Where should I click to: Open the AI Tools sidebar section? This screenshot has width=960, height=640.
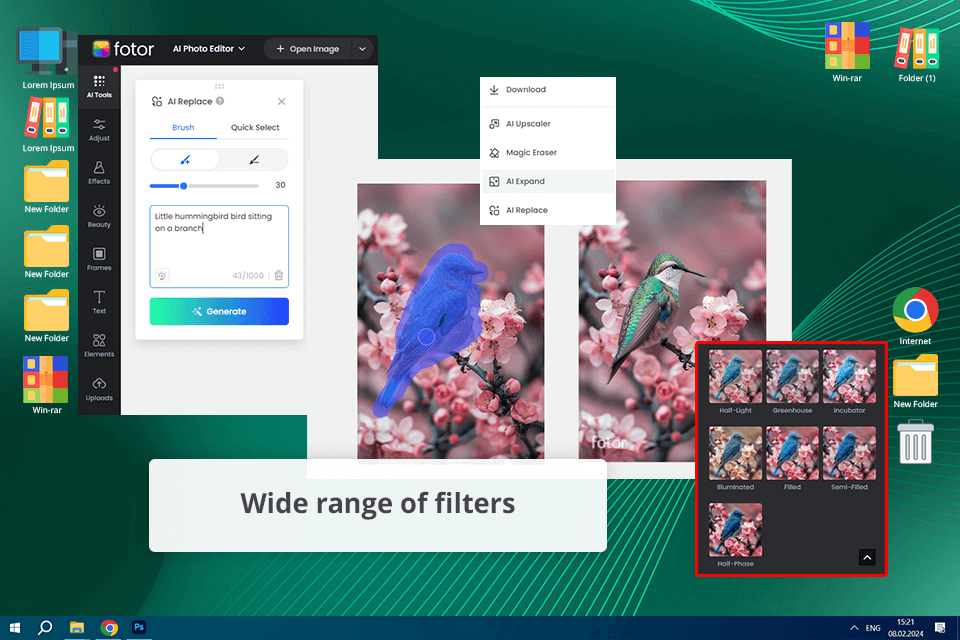coord(99,86)
